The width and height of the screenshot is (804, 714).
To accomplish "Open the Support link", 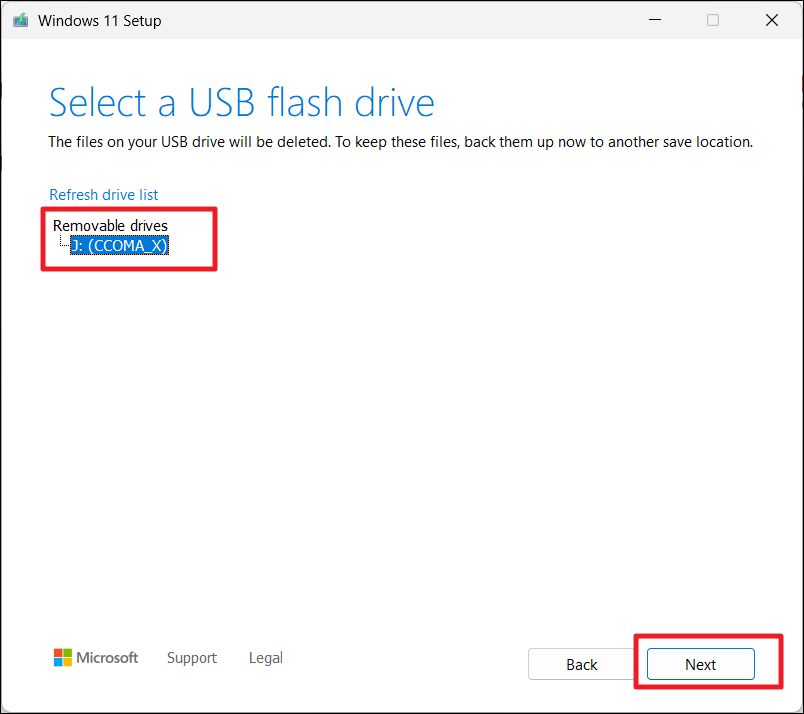I will (192, 658).
